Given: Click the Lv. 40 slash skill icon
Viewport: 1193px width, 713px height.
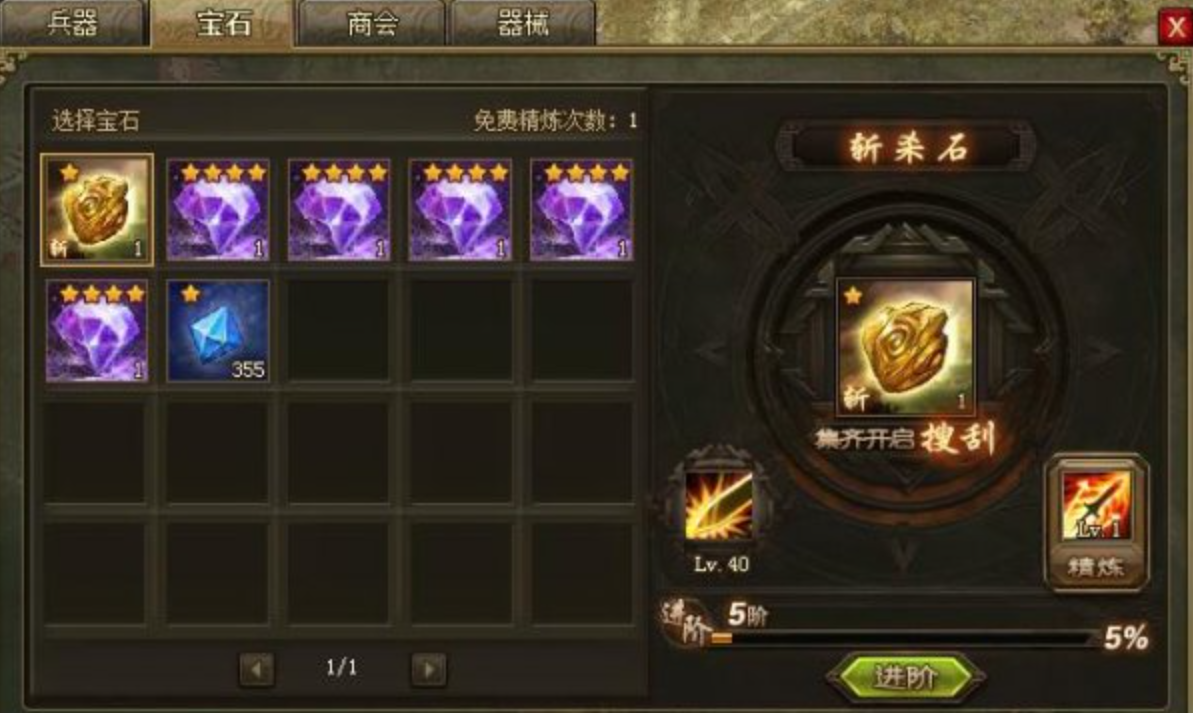Looking at the screenshot, I should pos(719,505).
